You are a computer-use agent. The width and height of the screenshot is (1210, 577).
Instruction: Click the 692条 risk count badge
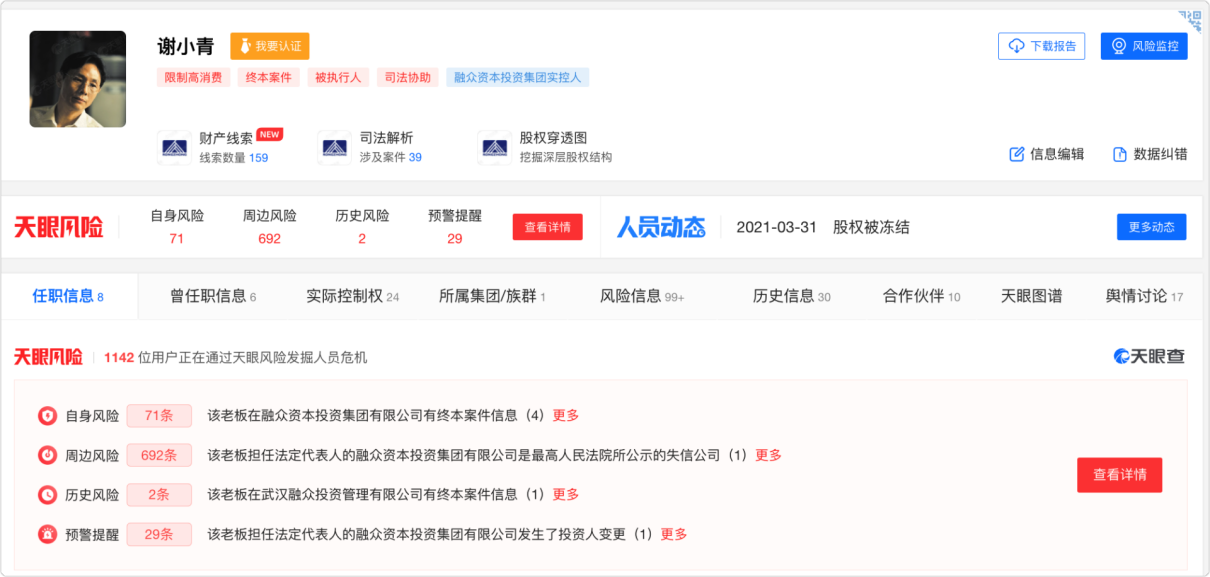point(159,455)
